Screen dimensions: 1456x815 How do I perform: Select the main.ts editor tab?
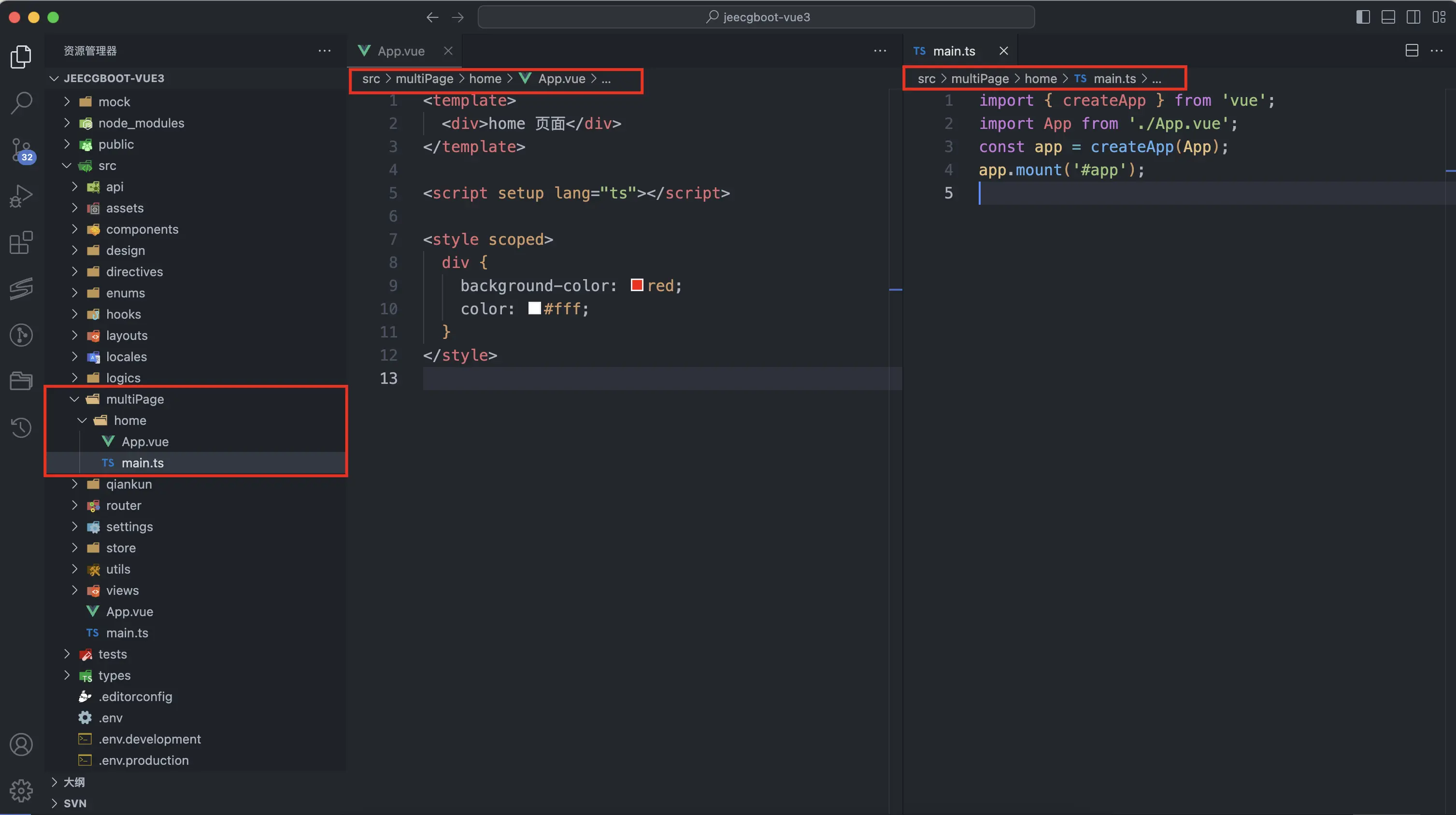pyautogui.click(x=955, y=50)
